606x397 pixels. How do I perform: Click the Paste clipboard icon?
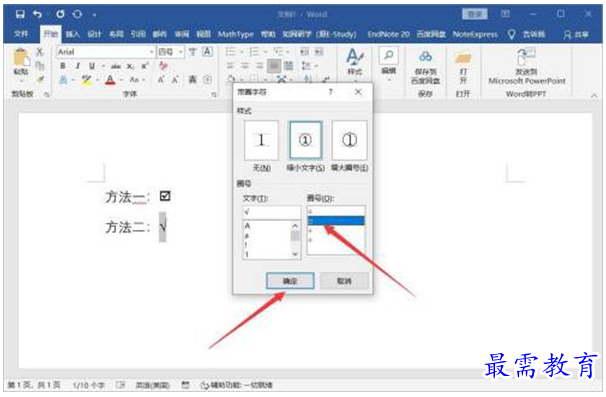tap(21, 58)
